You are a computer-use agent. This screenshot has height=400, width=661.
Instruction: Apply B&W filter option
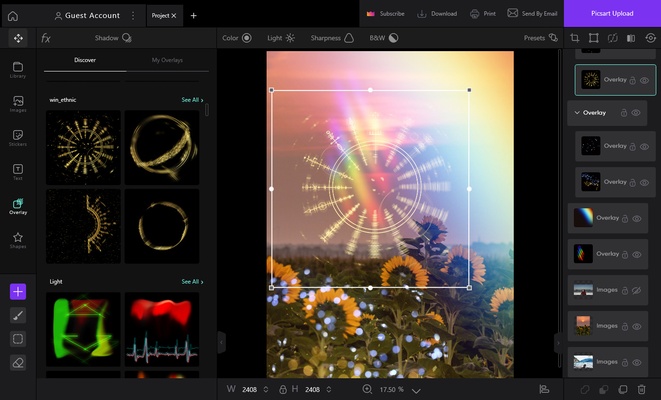tap(384, 38)
